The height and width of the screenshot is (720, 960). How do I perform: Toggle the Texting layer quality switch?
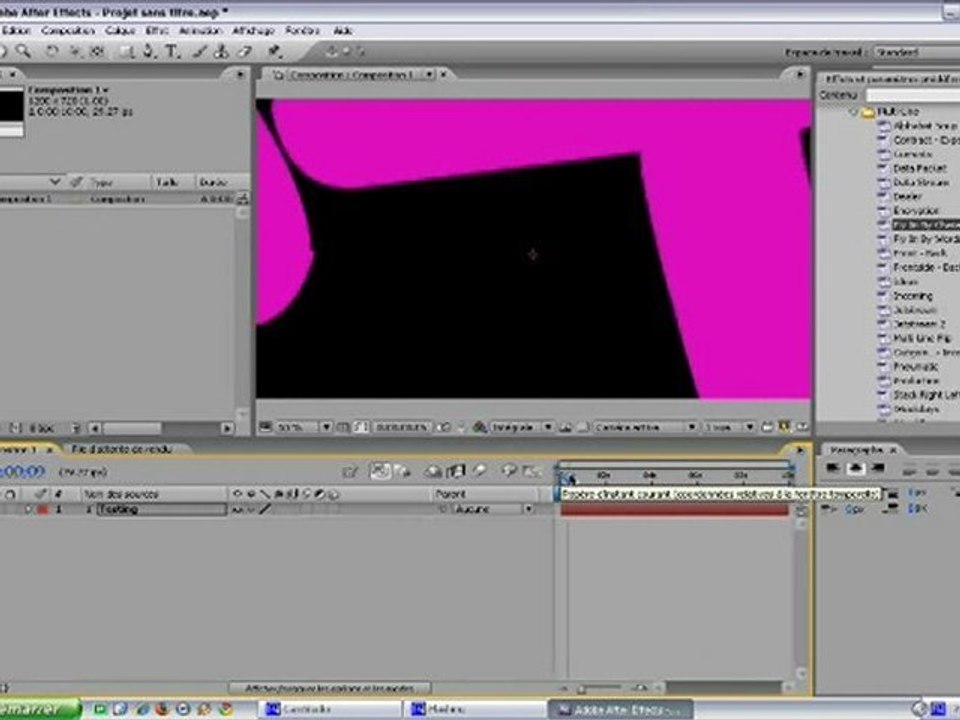265,509
